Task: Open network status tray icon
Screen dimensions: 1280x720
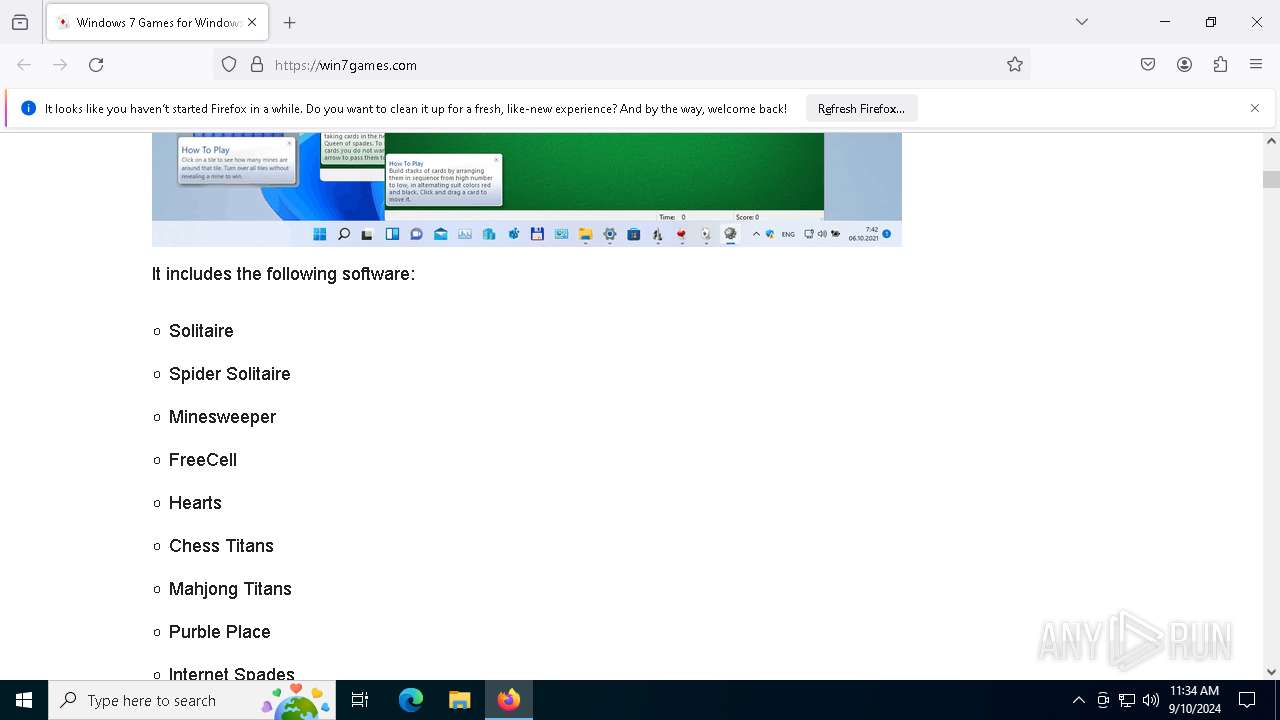Action: click(1127, 700)
